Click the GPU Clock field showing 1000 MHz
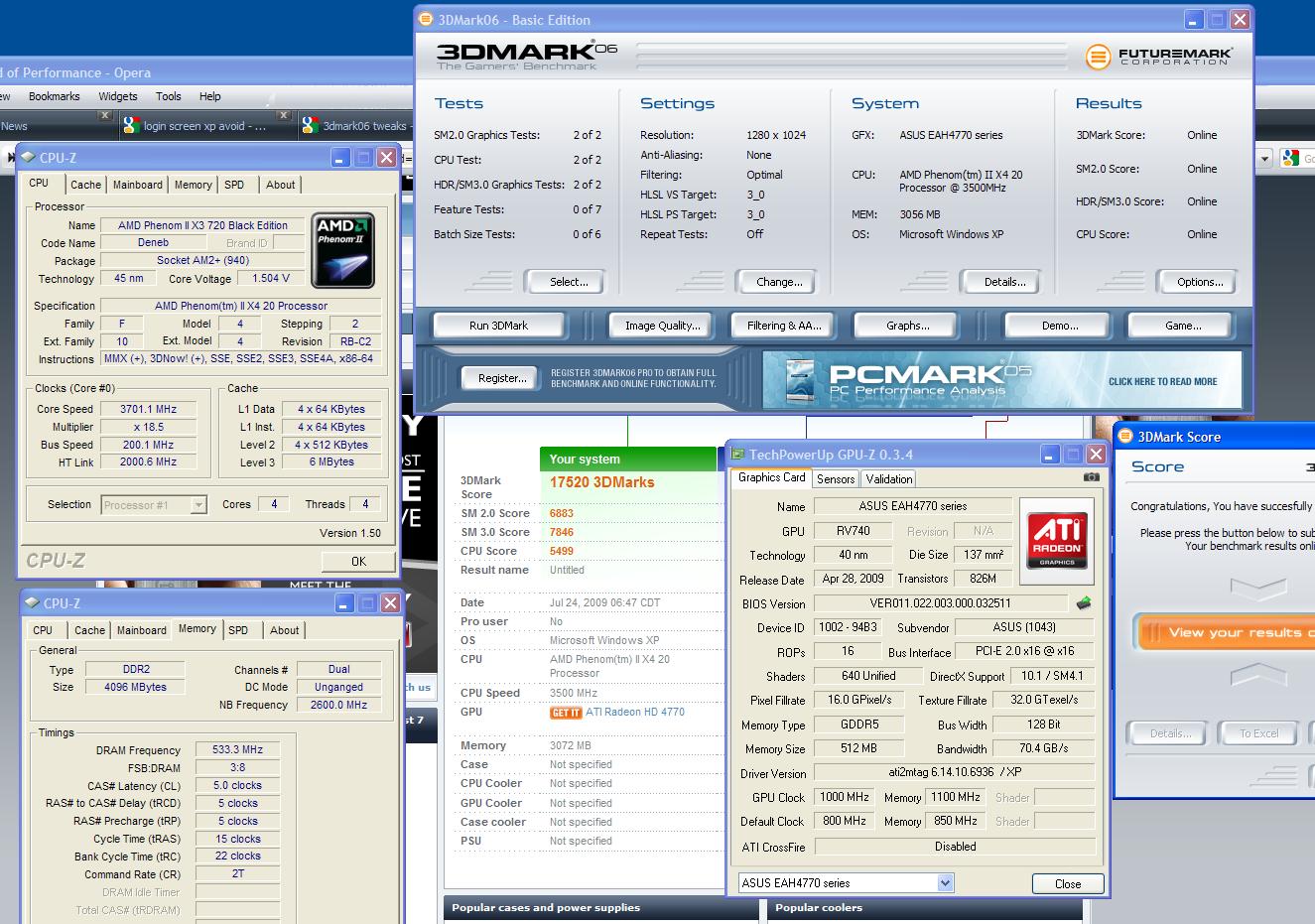Image resolution: width=1315 pixels, height=924 pixels. (845, 797)
